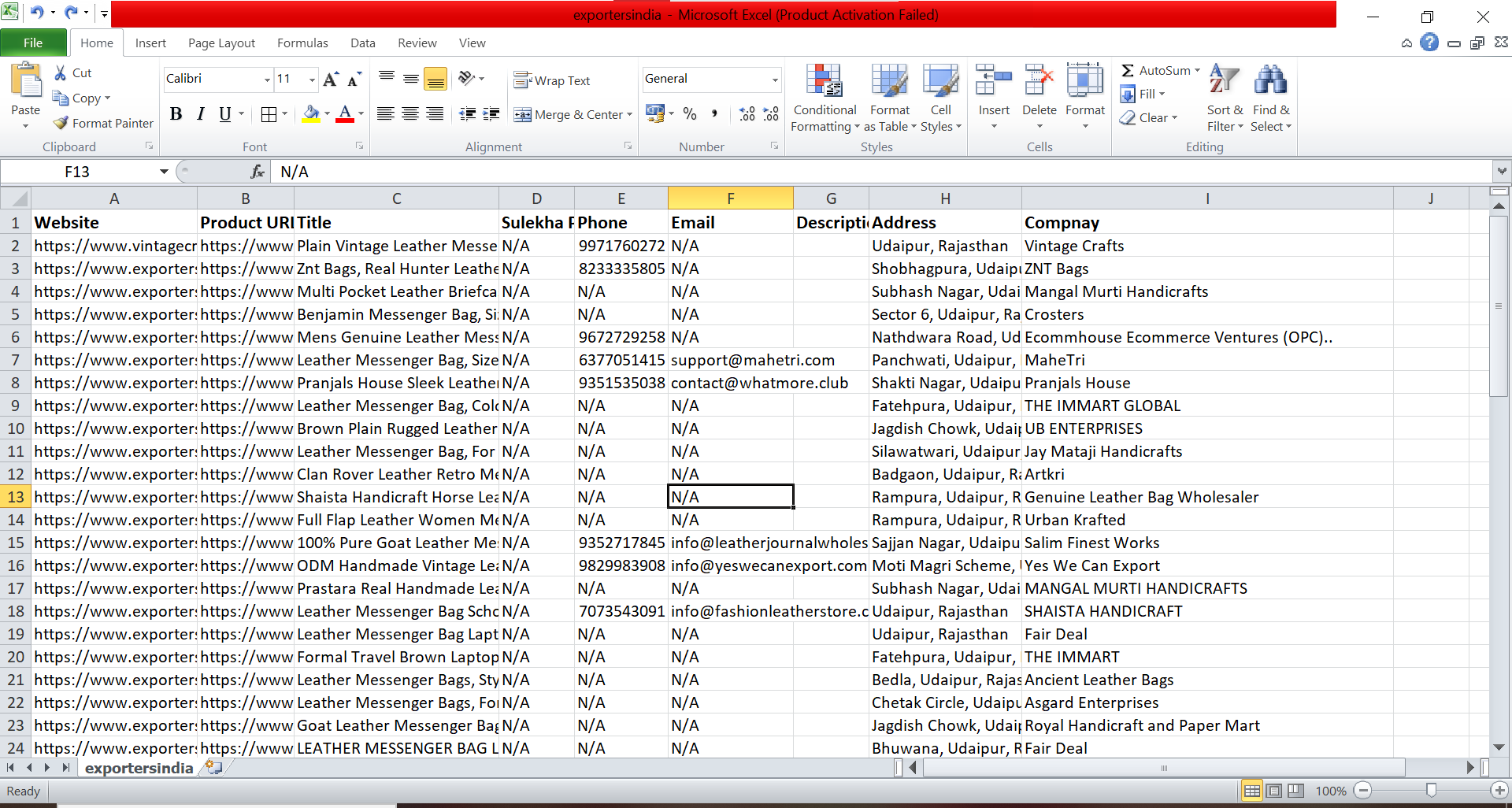
Task: Open the Font Size dropdown
Action: 312,79
